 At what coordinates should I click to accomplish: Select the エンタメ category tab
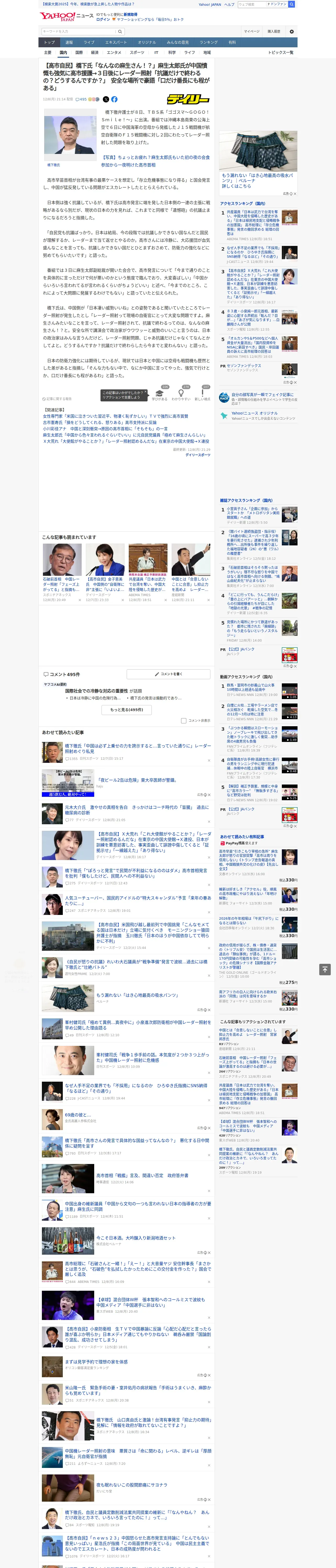114,52
